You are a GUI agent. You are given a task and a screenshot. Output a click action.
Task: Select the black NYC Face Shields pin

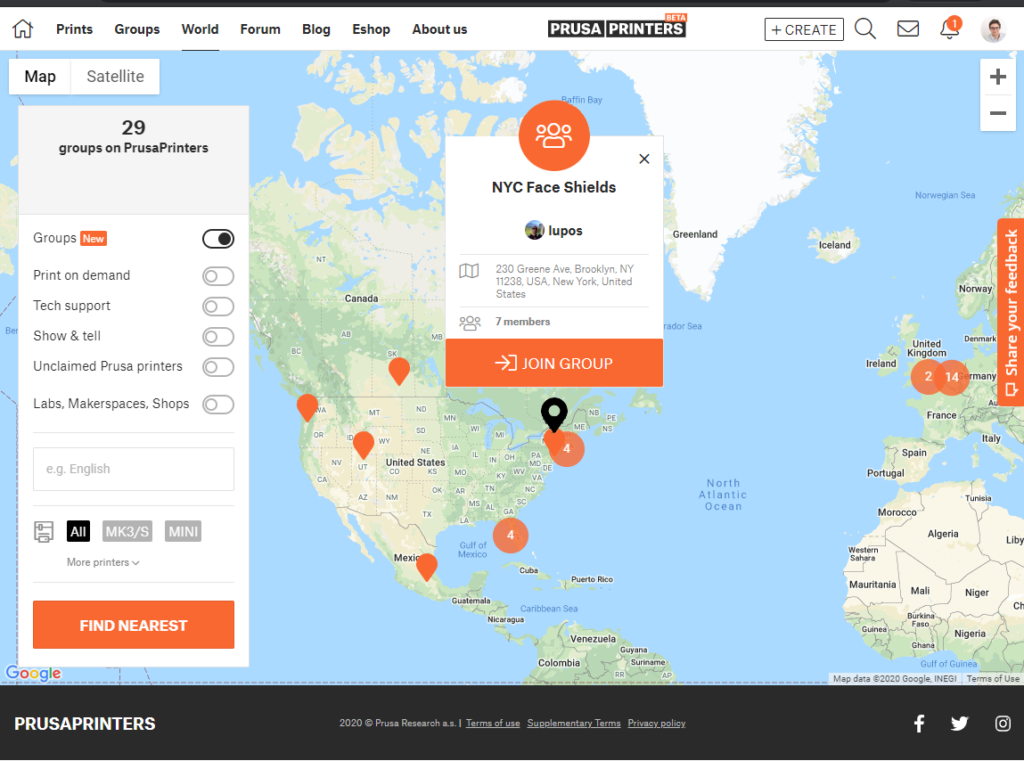point(554,414)
